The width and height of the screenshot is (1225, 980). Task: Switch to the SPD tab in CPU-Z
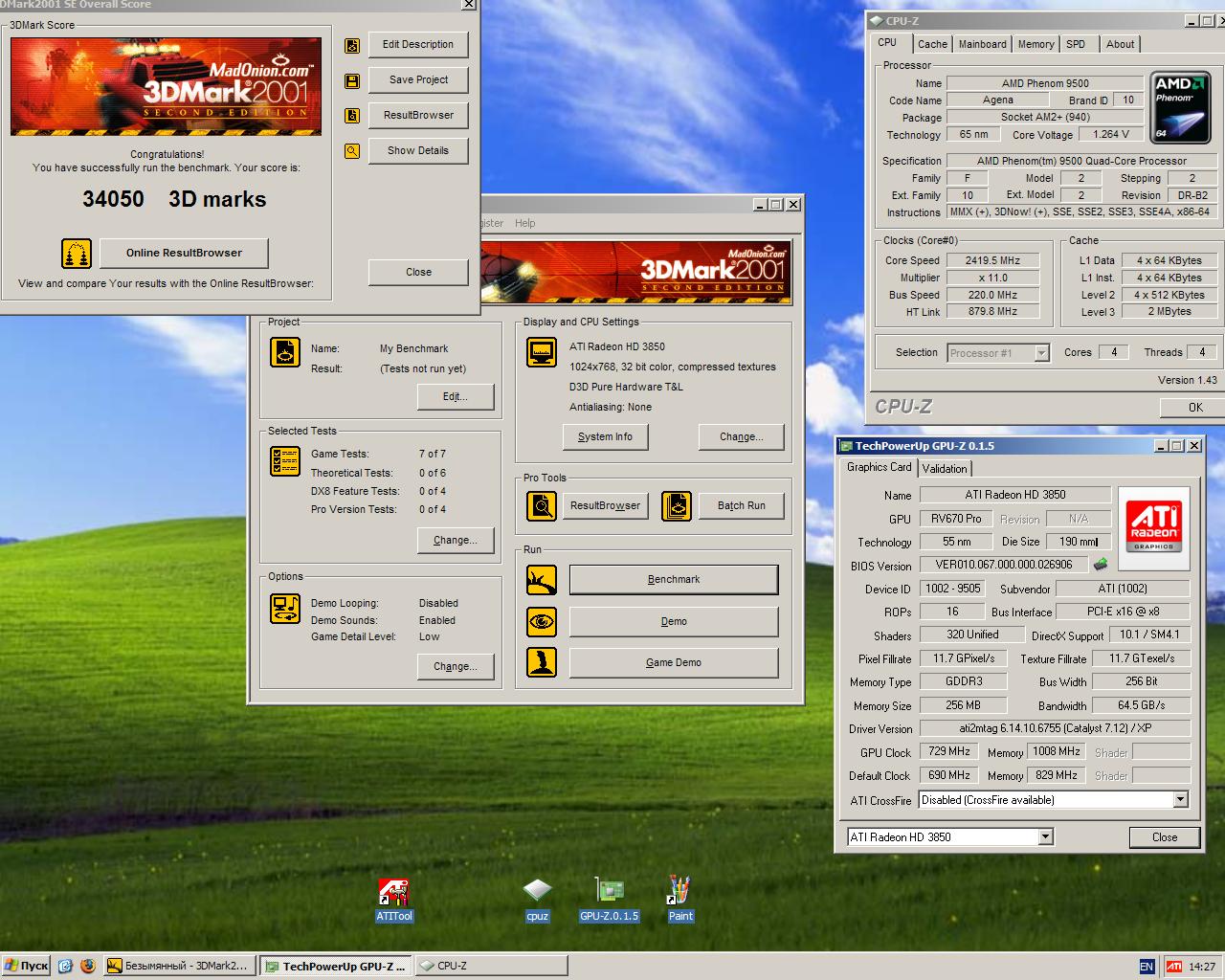click(1076, 44)
